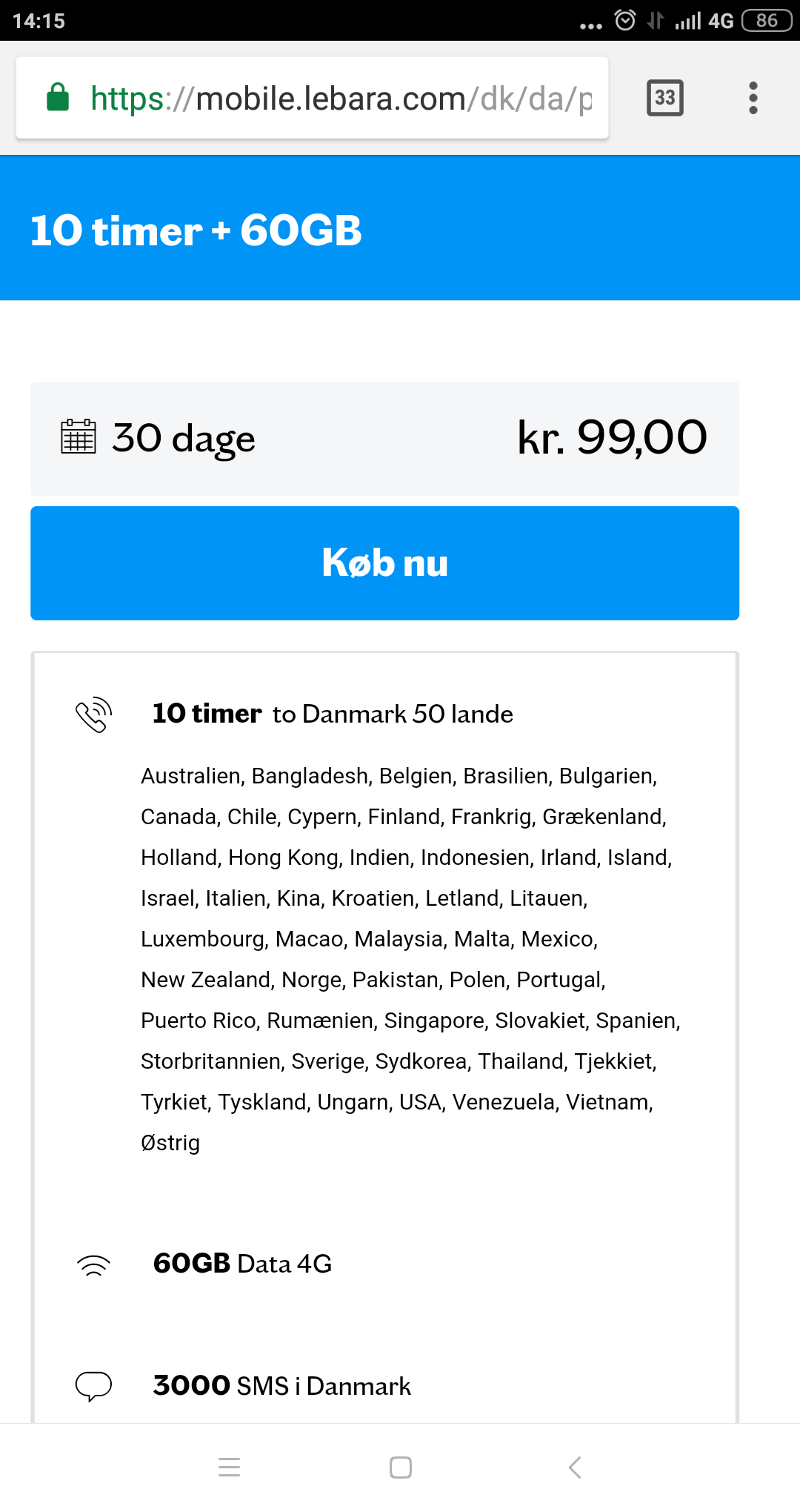Click the Køb nu button
The height and width of the screenshot is (1512, 800).
(x=384, y=563)
